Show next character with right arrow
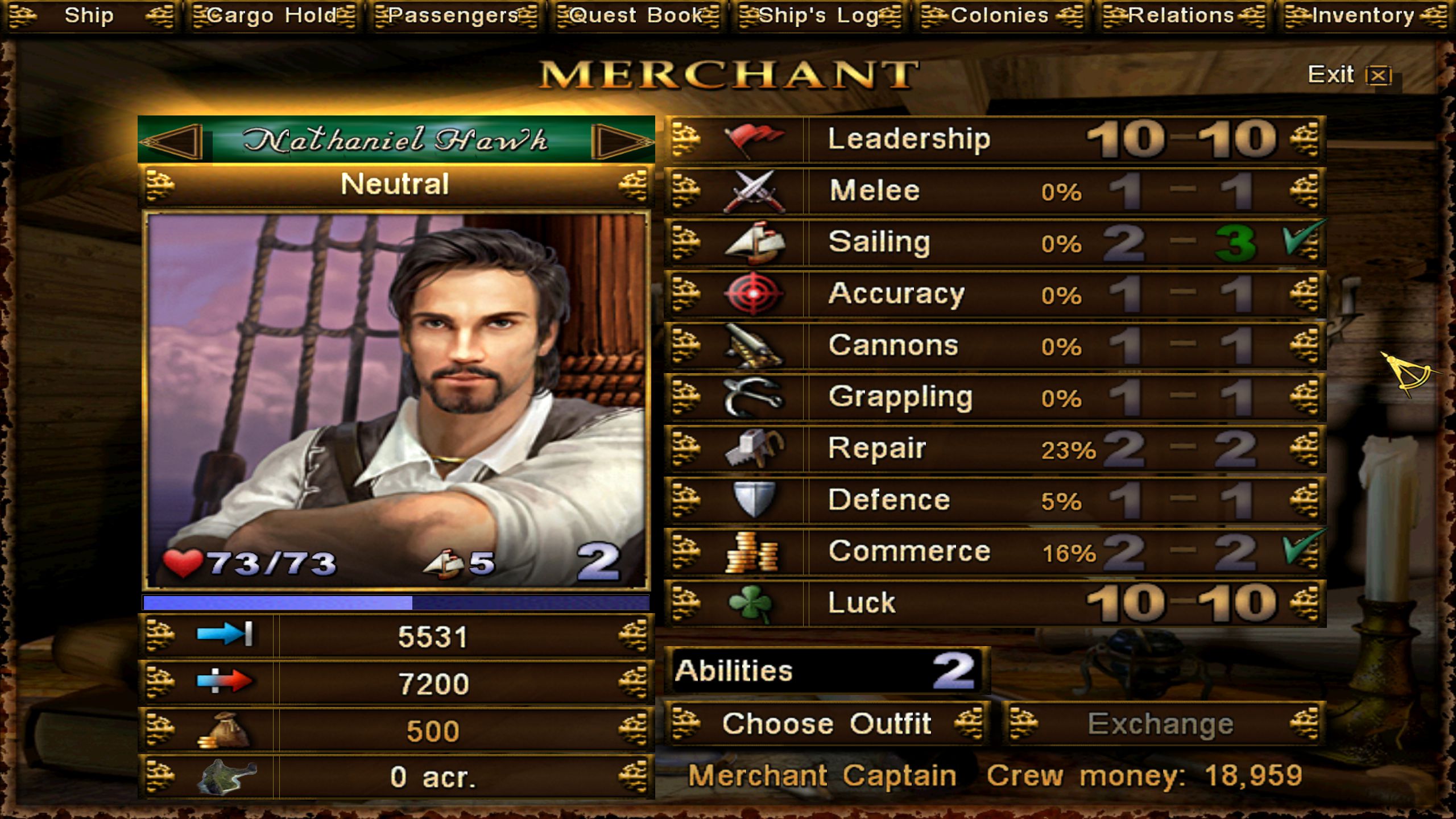 tap(622, 140)
